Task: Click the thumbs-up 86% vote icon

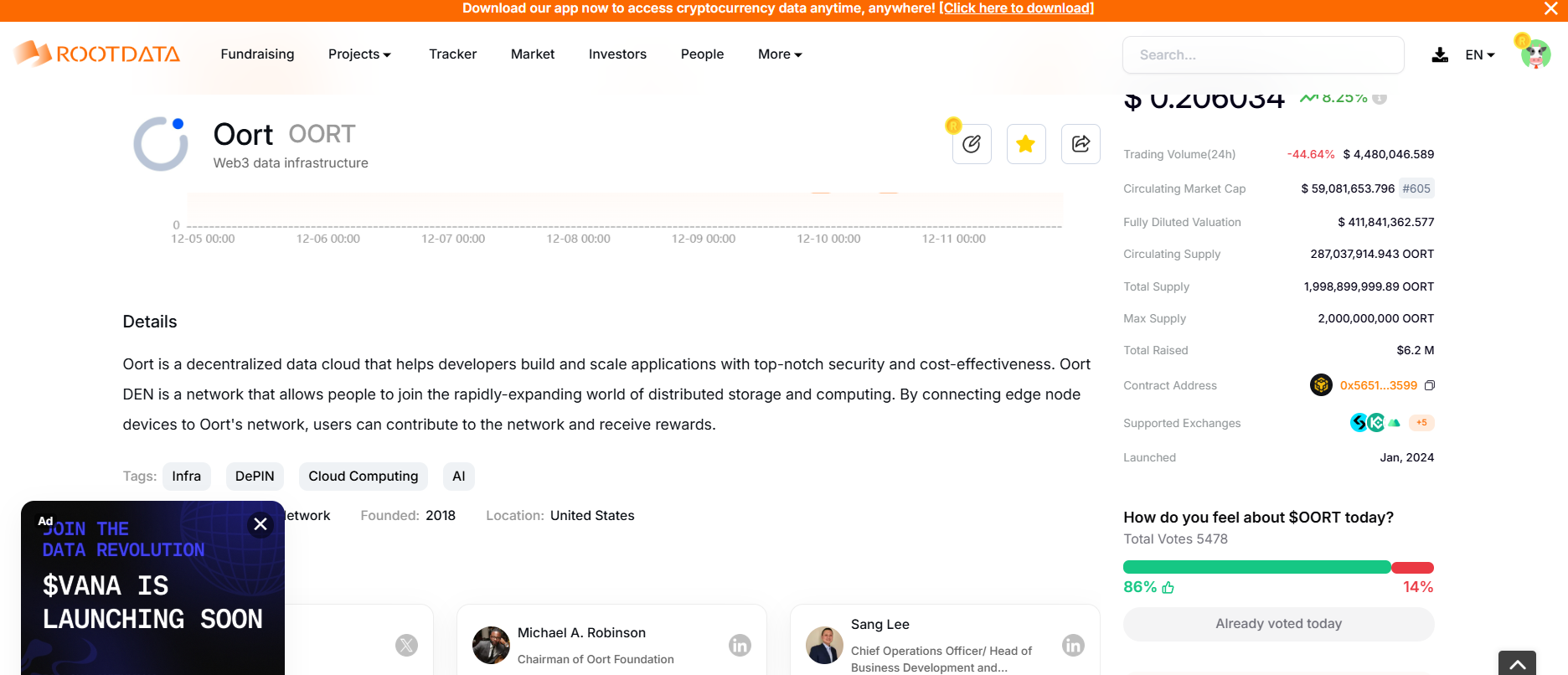Action: [1168, 588]
